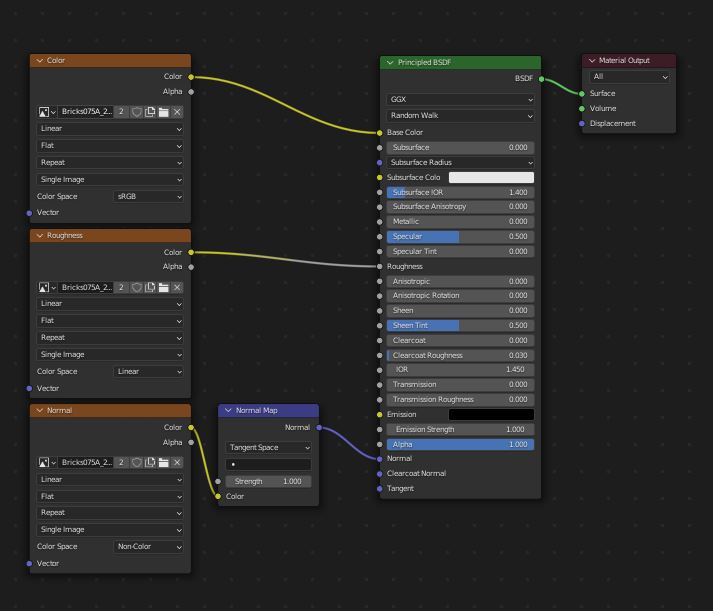The height and width of the screenshot is (611, 713).
Task: Click the IOR value field
Action: pos(460,370)
